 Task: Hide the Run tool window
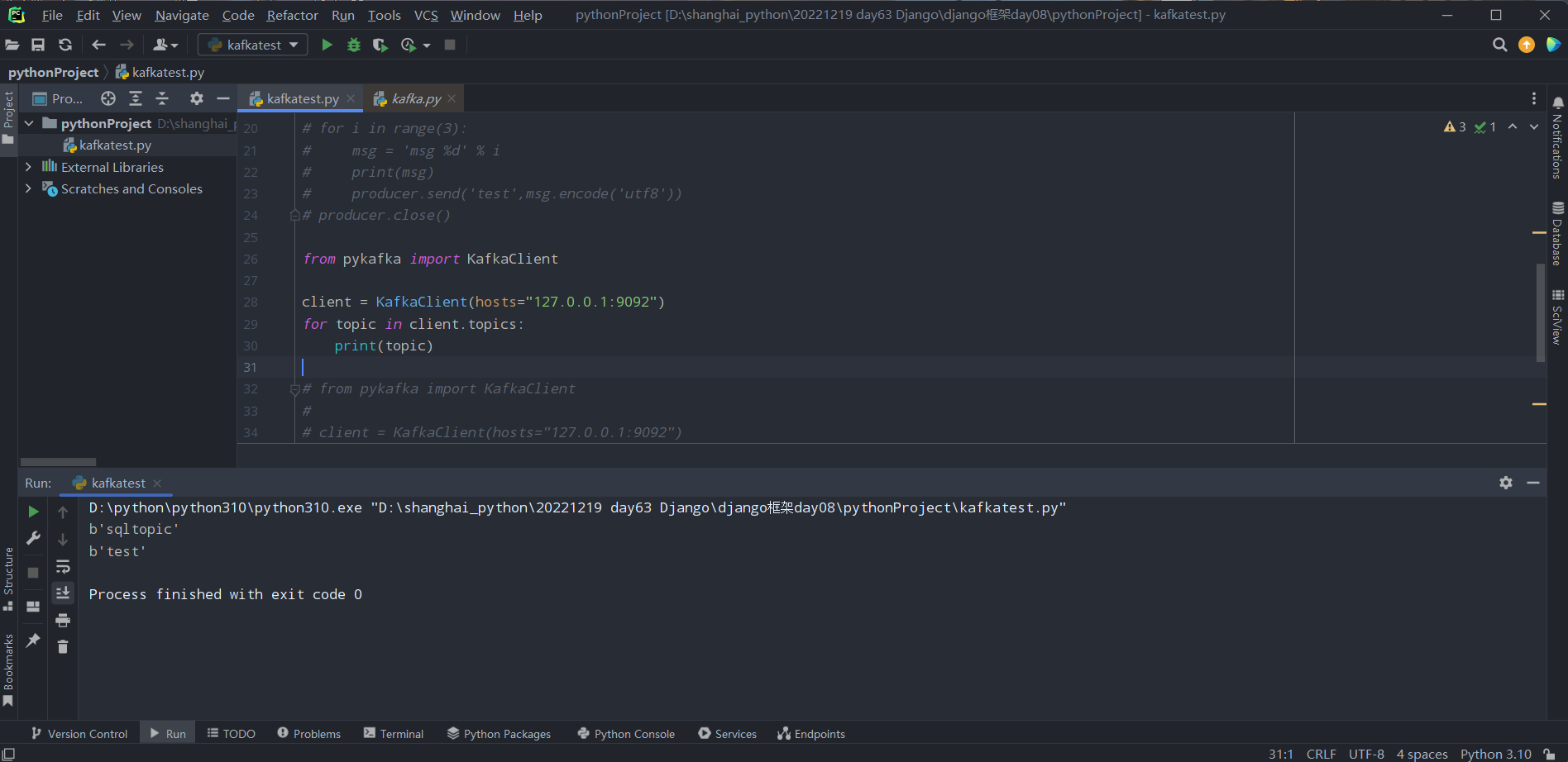point(1533,483)
